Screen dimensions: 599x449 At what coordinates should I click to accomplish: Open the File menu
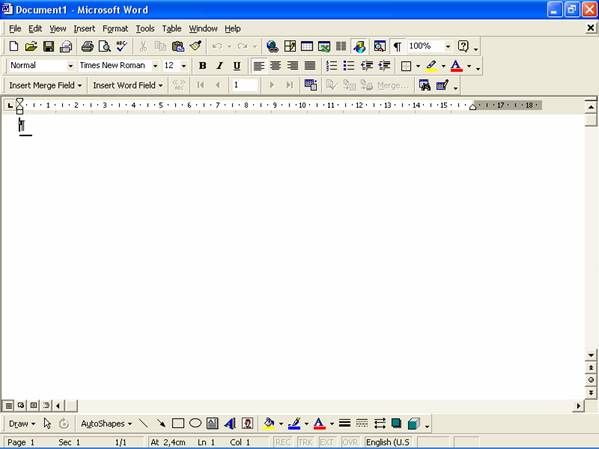pyautogui.click(x=15, y=29)
